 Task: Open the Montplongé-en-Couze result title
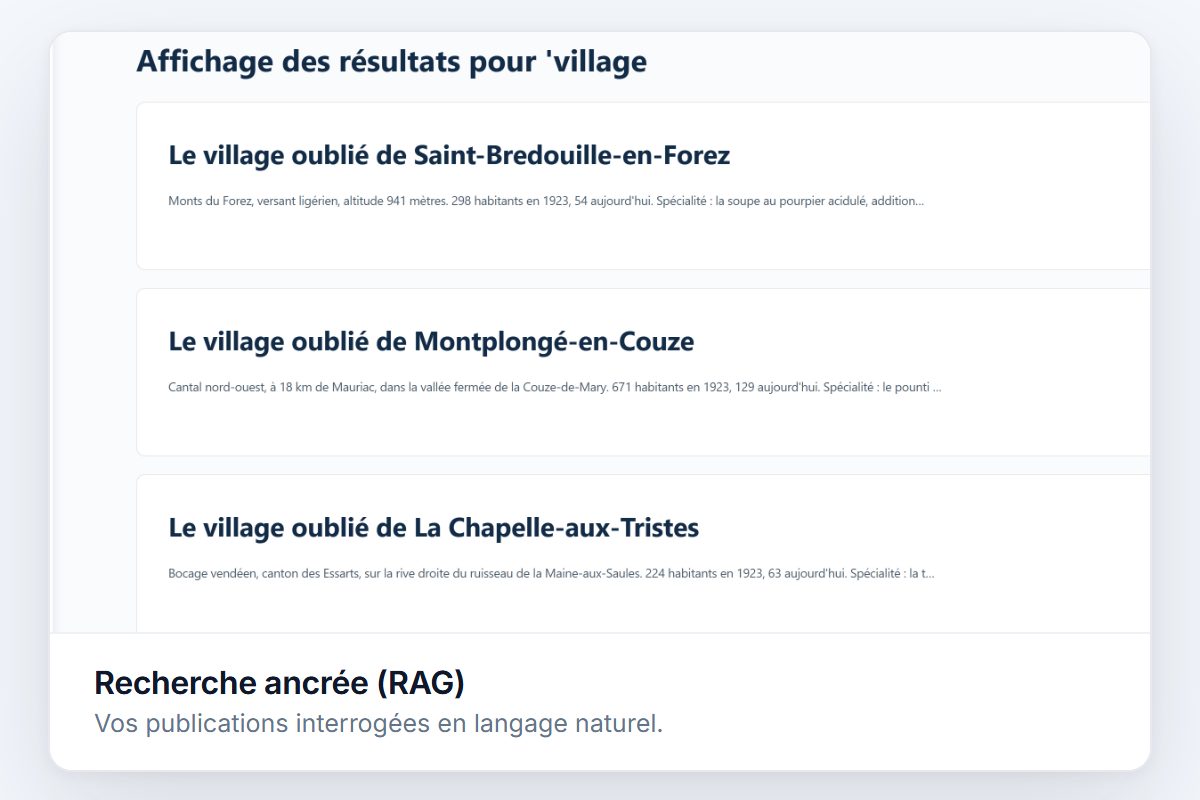431,341
